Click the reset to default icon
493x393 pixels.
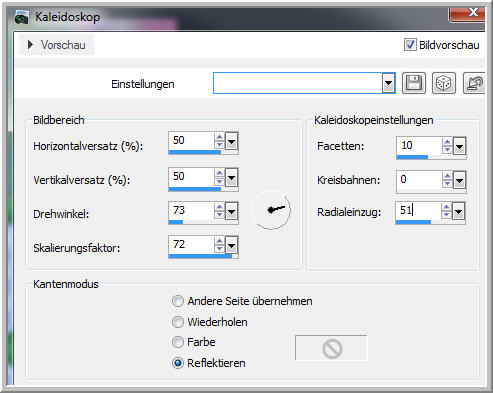tap(474, 83)
